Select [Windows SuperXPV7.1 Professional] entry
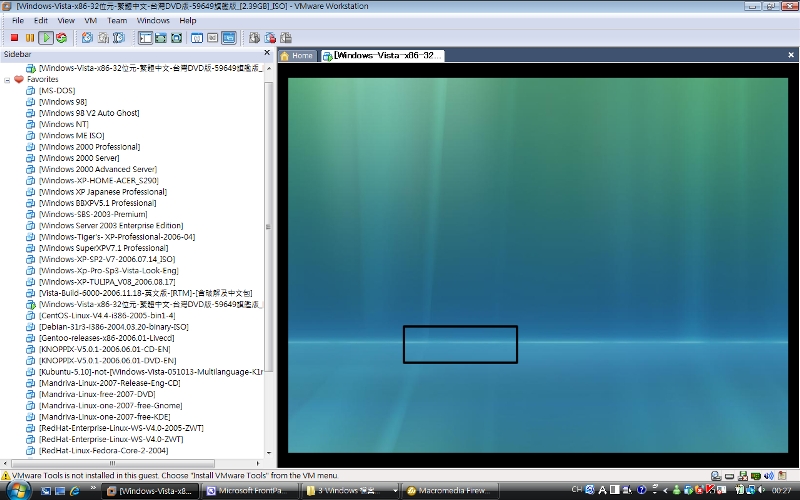Screen dimensions: 800x500 pyautogui.click(x=104, y=247)
